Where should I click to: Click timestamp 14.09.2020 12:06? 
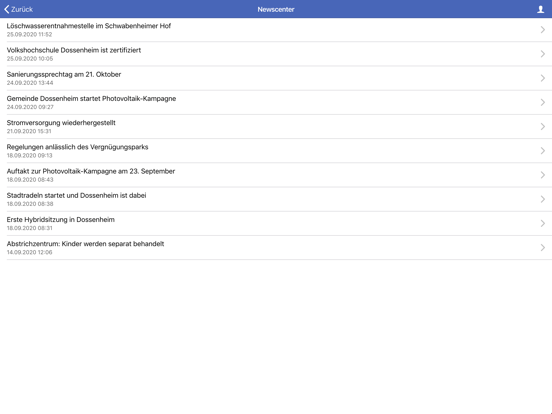29,252
